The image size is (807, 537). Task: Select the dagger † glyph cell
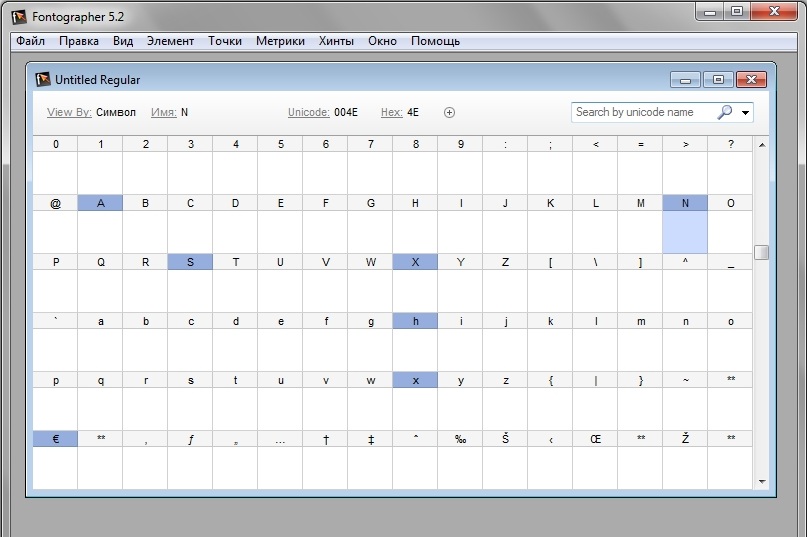(325, 460)
